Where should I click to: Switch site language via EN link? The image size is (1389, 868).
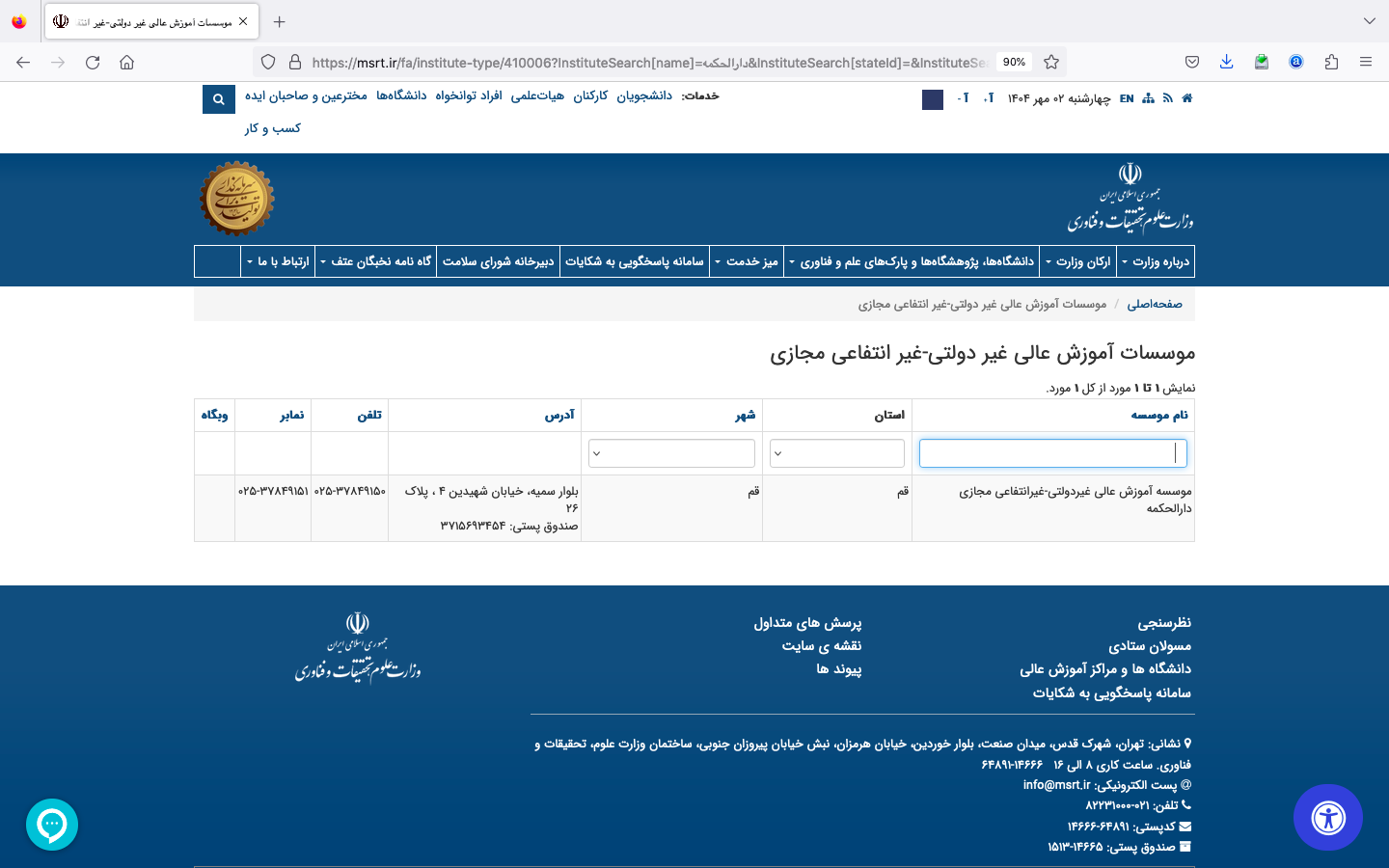point(1127,98)
